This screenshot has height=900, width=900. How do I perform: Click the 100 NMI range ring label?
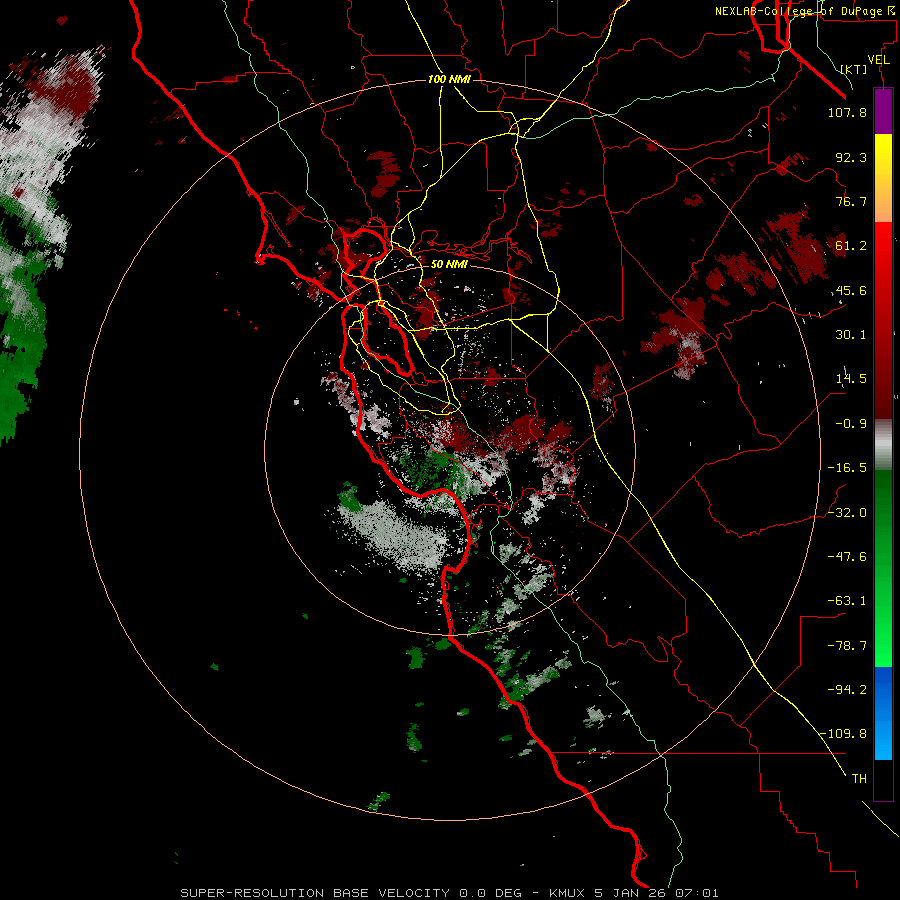[x=449, y=79]
